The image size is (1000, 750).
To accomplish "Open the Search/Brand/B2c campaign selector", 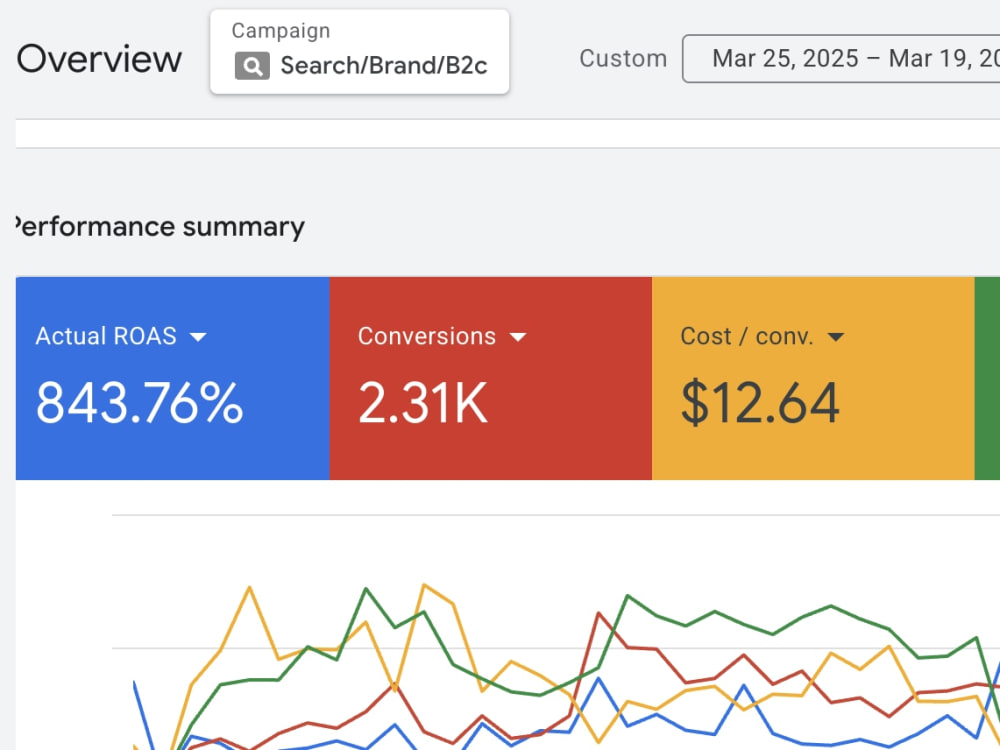I will [360, 52].
